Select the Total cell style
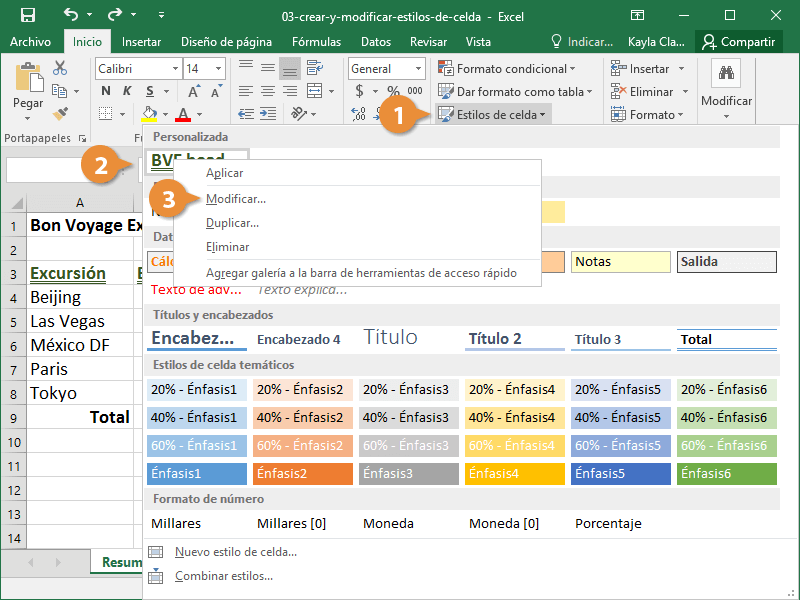Image resolution: width=800 pixels, height=600 pixels. (726, 339)
